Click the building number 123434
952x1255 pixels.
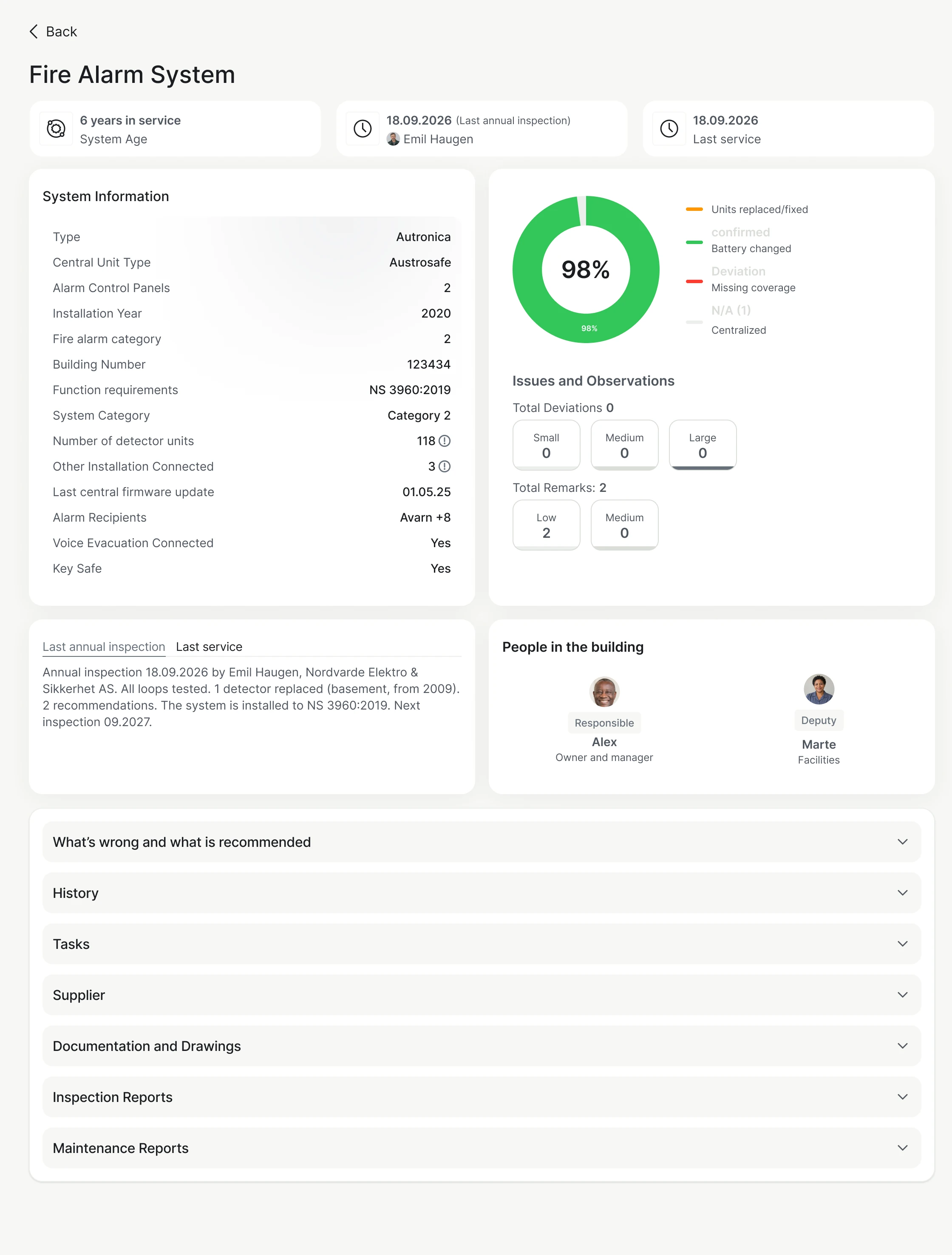(428, 365)
